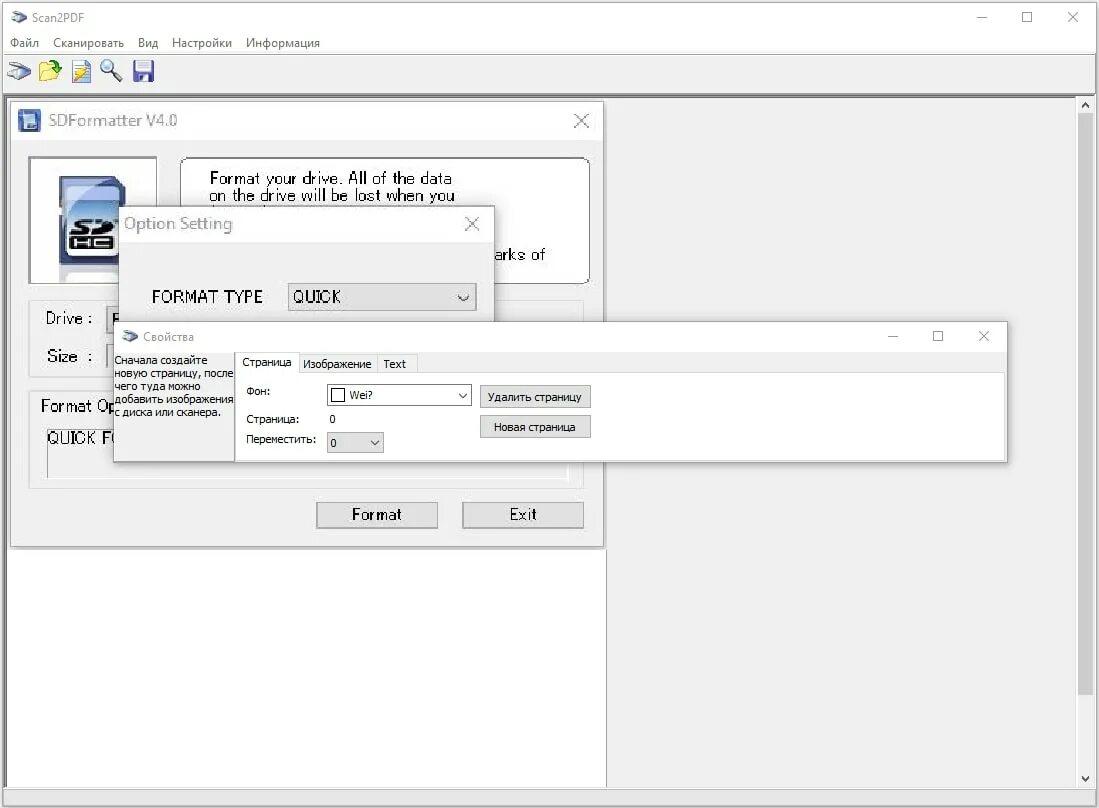This screenshot has width=1099, height=808.
Task: Switch to the Страница tab
Action: (266, 362)
